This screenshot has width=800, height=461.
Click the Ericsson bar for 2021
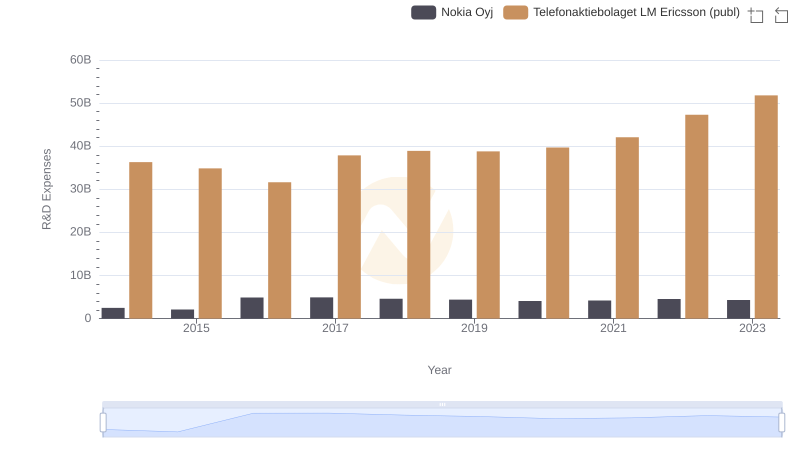click(x=627, y=228)
